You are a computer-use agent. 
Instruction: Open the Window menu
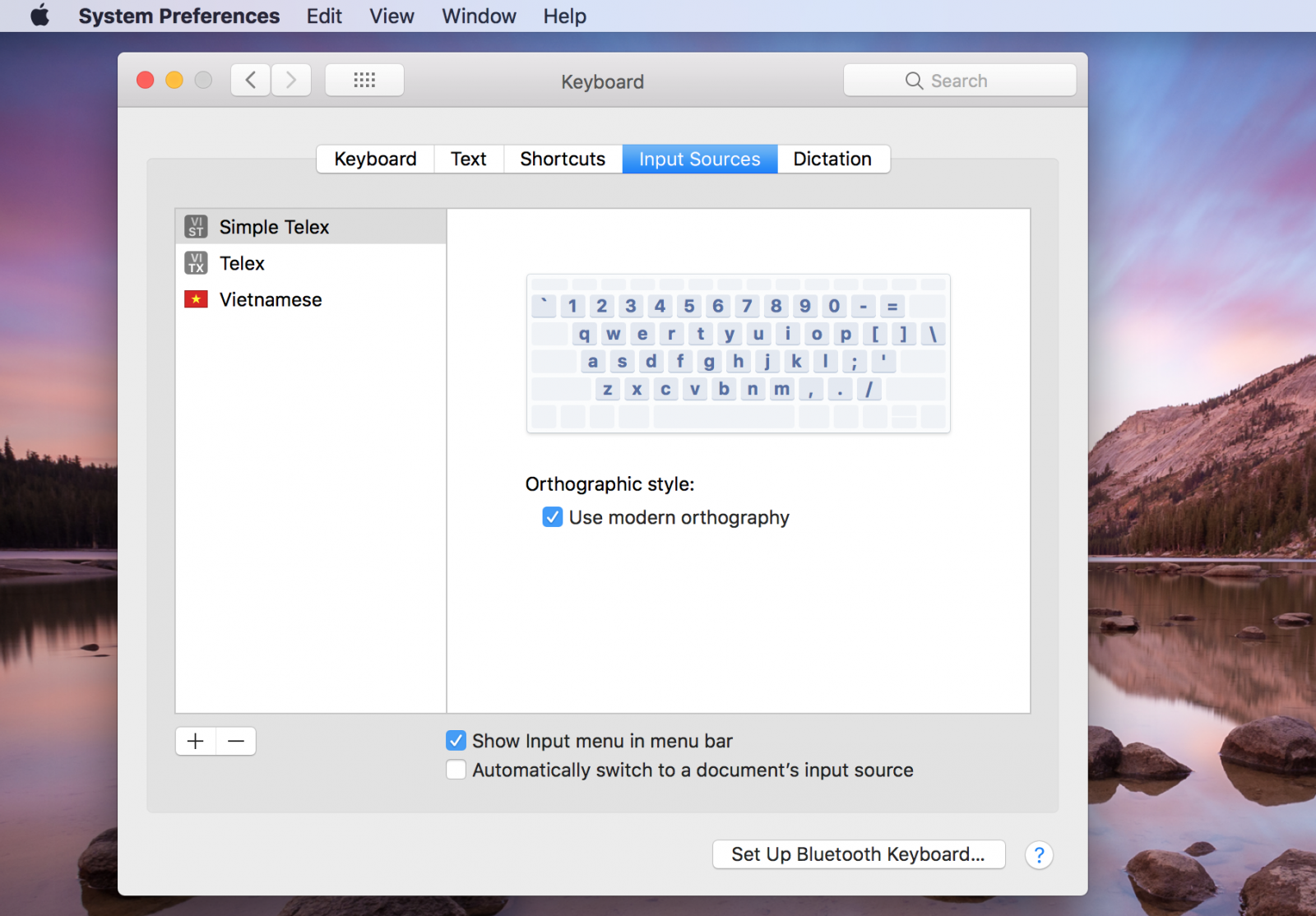(x=479, y=16)
